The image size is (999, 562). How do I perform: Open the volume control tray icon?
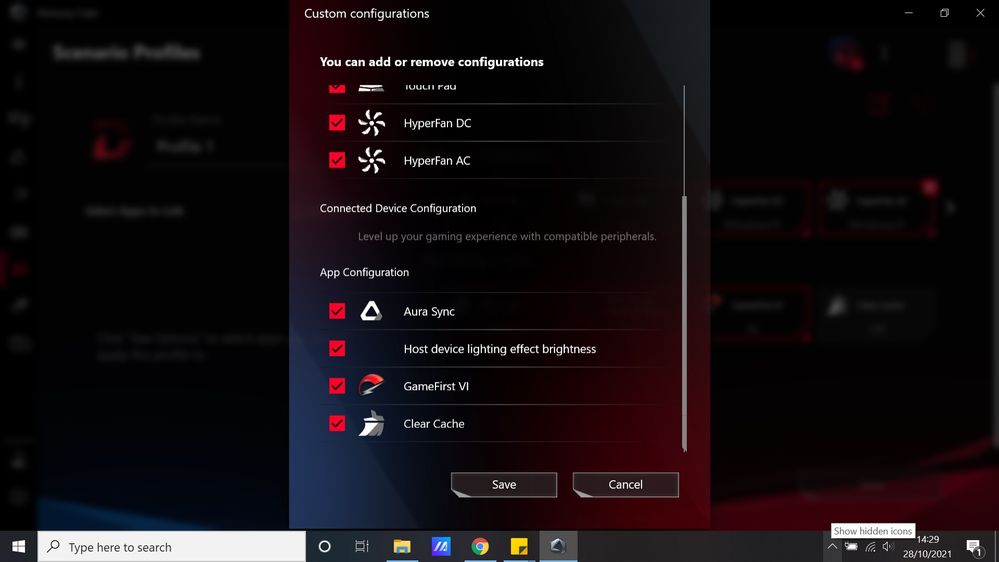(x=888, y=547)
